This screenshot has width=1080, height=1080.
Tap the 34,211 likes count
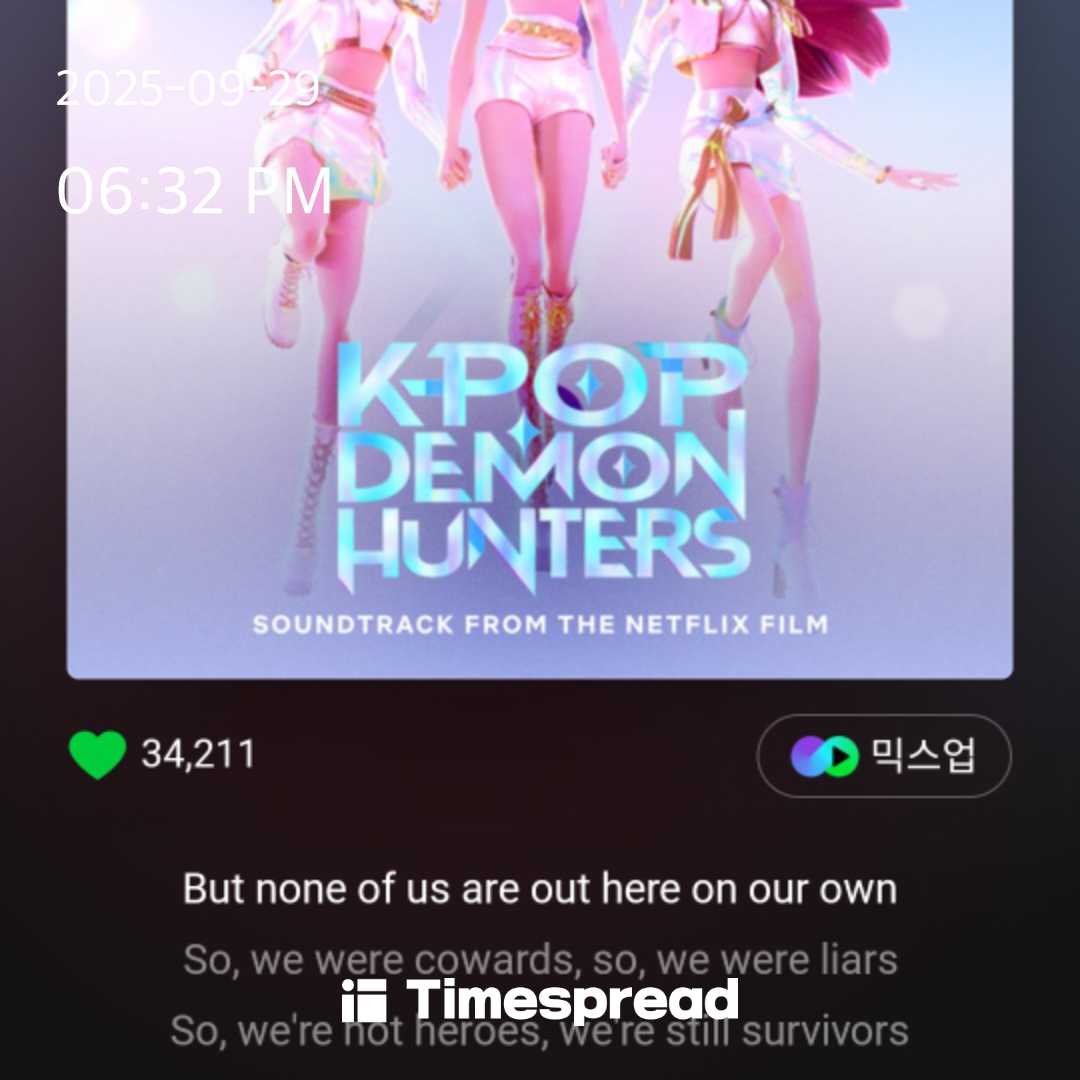click(198, 754)
